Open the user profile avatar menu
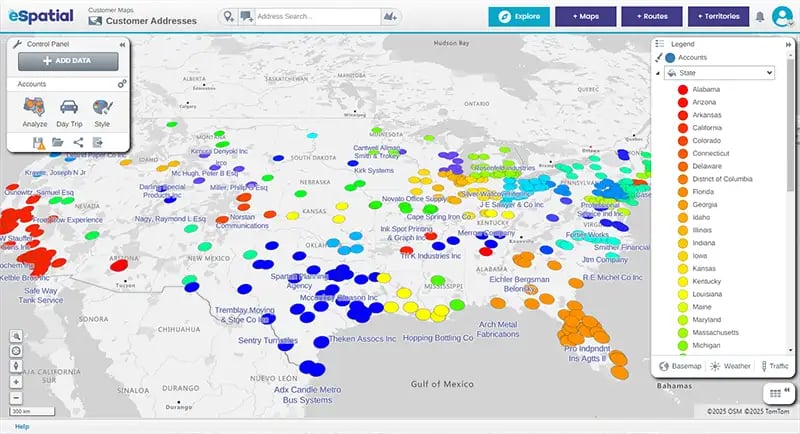Viewport: 800px width, 434px height. [x=782, y=17]
